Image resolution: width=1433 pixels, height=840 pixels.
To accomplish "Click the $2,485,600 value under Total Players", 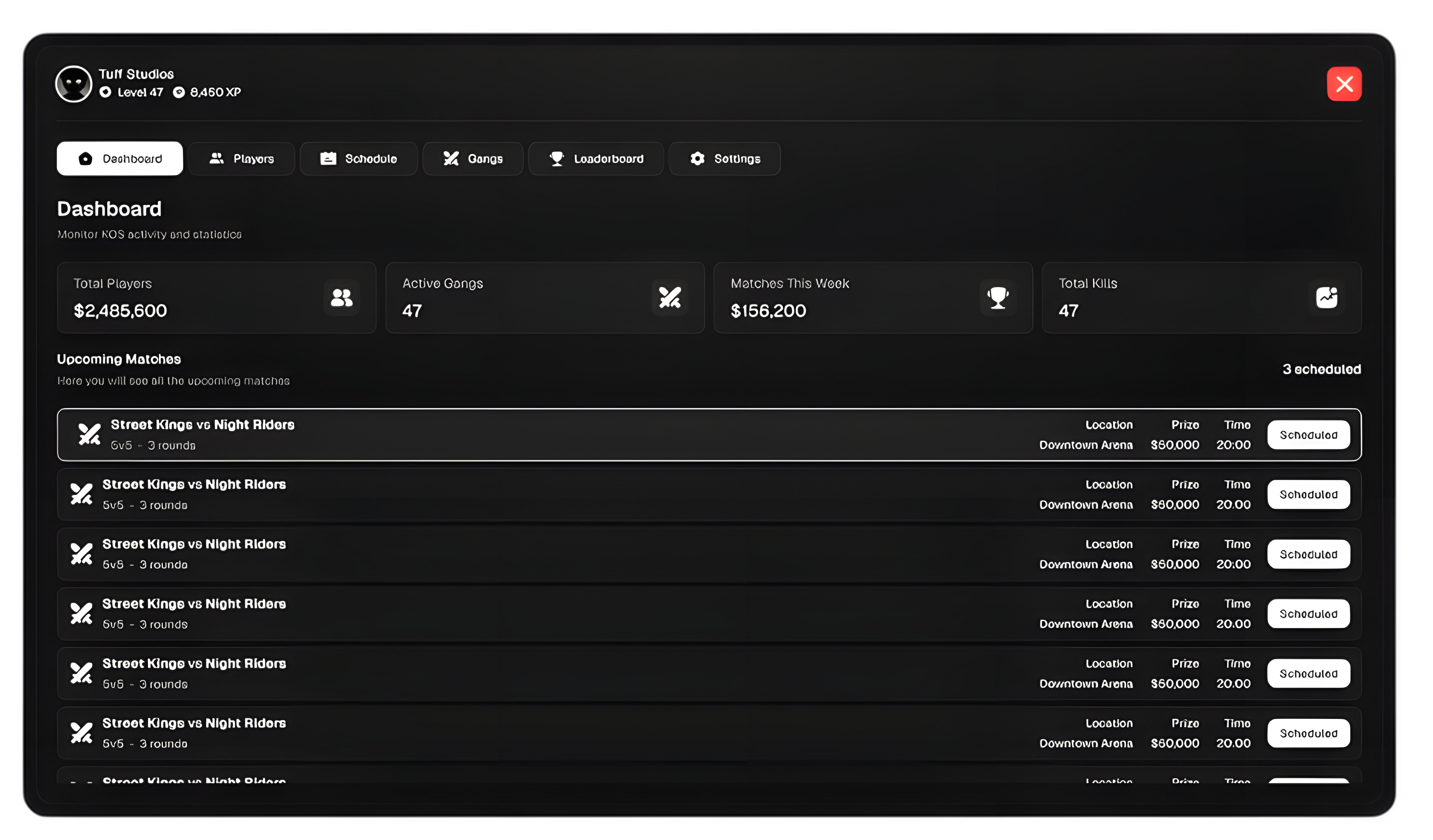I will pyautogui.click(x=120, y=311).
